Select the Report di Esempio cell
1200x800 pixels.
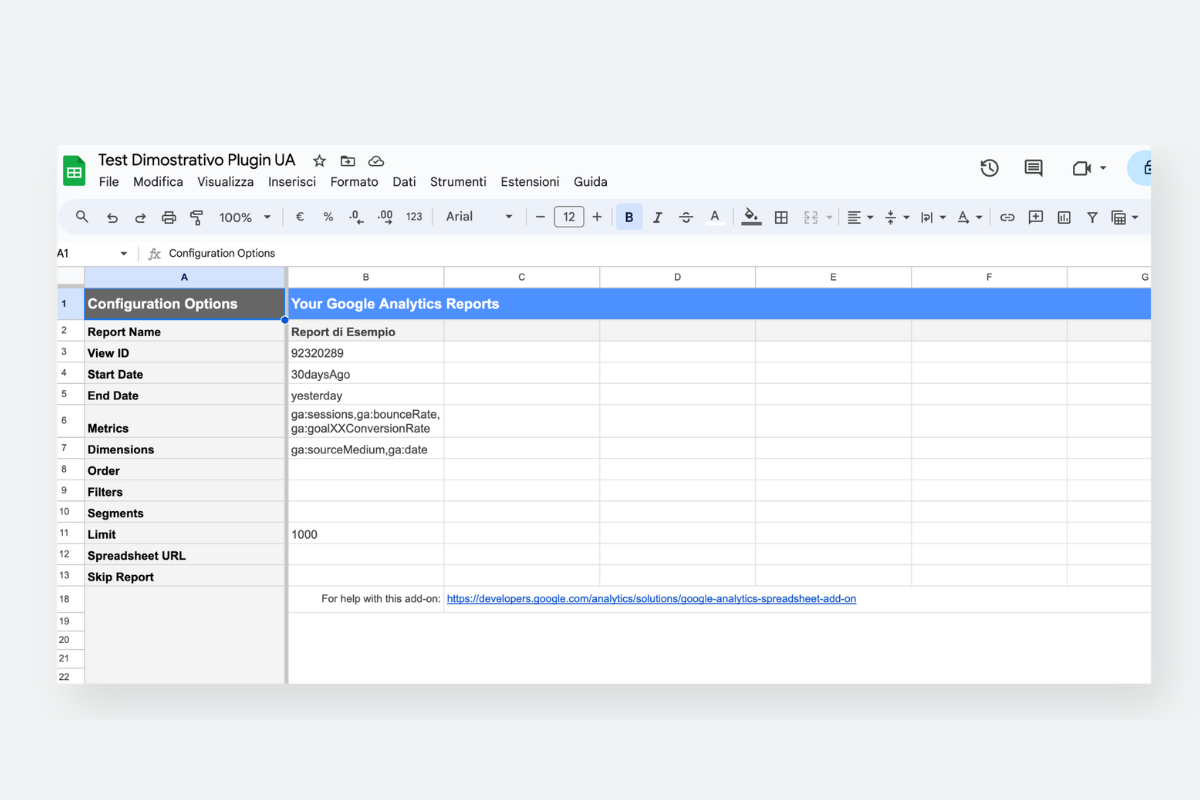pyautogui.click(x=366, y=331)
